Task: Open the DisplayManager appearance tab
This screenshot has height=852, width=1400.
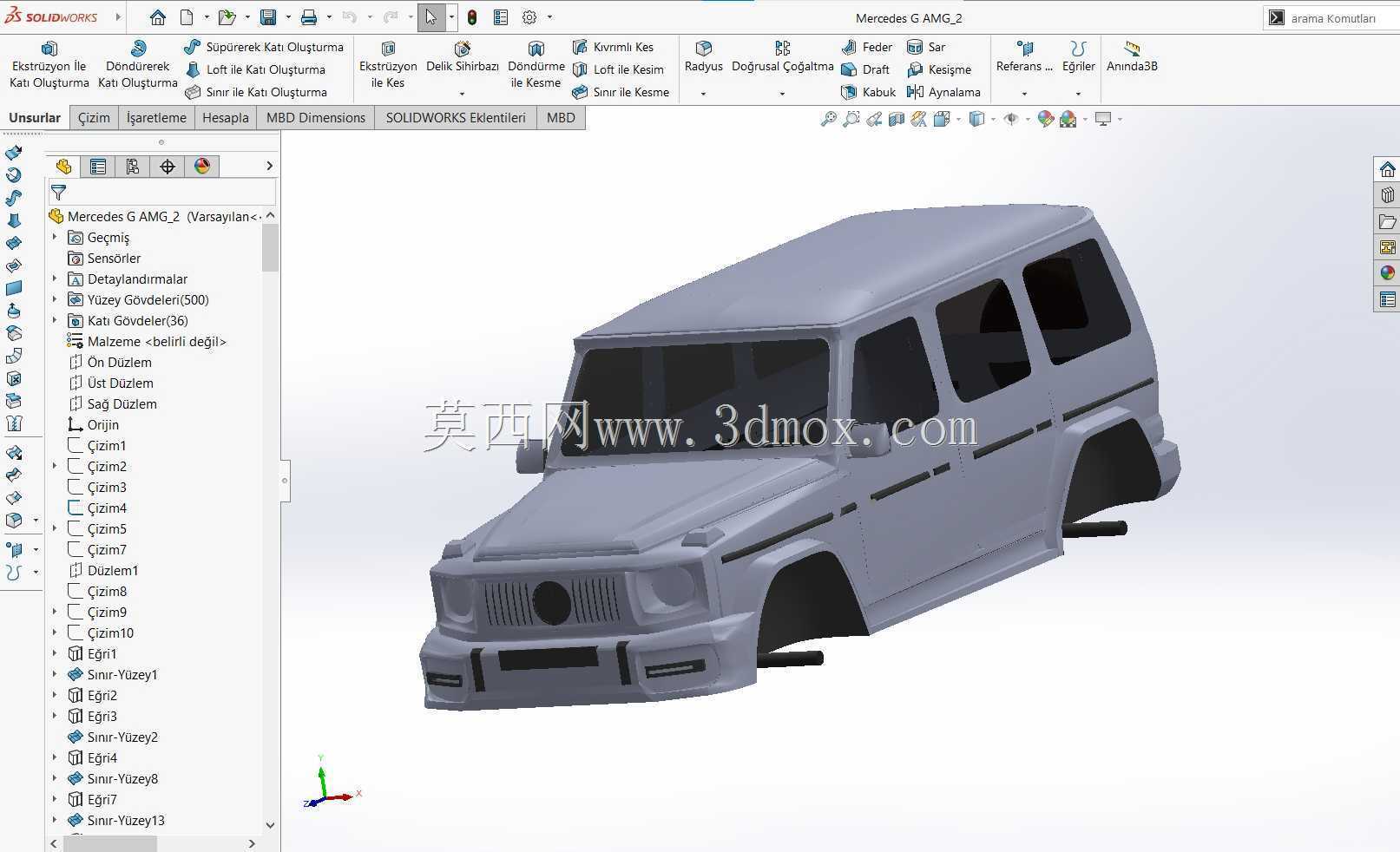Action: coord(202,167)
